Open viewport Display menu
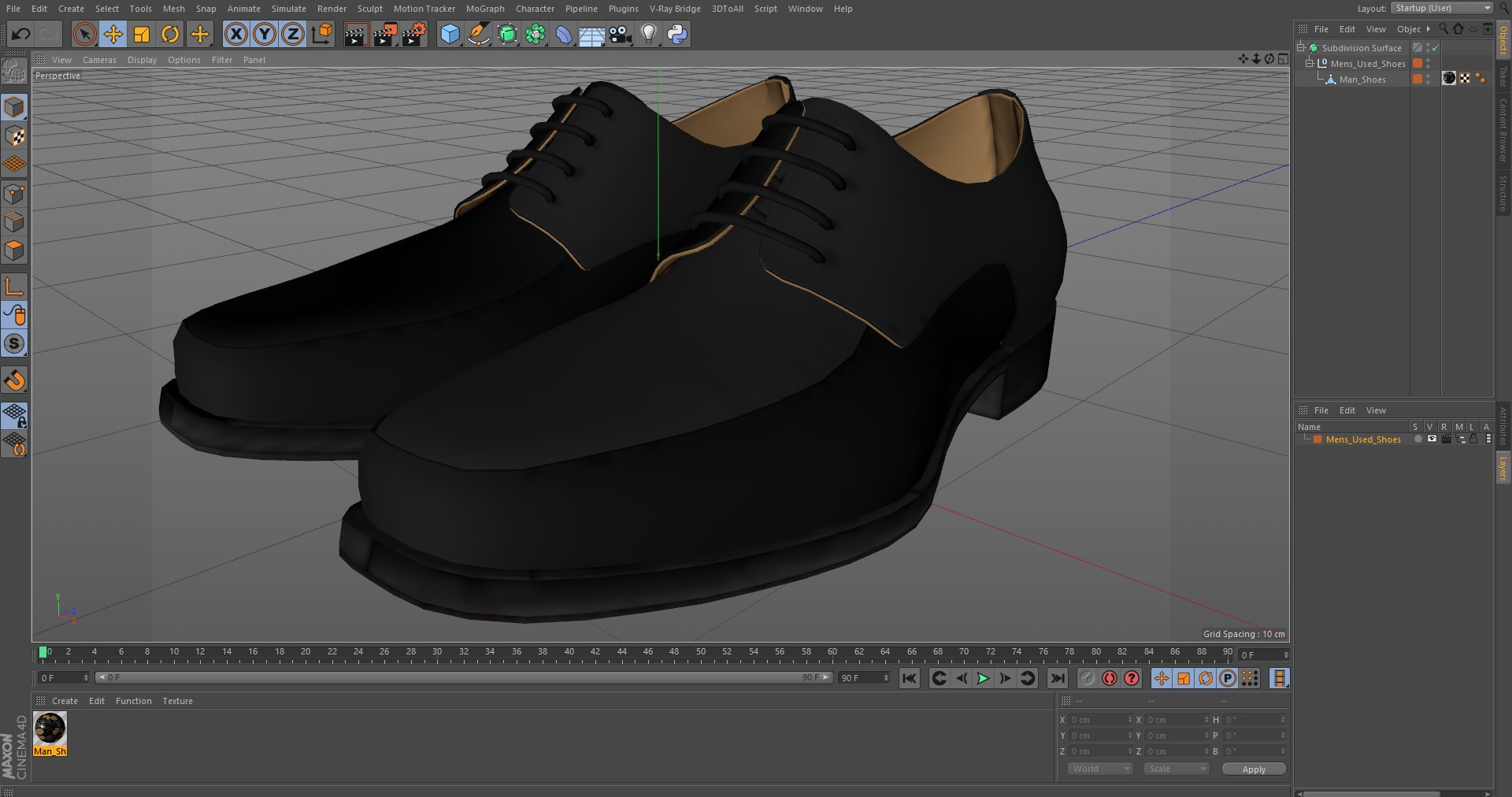1512x797 pixels. point(142,60)
